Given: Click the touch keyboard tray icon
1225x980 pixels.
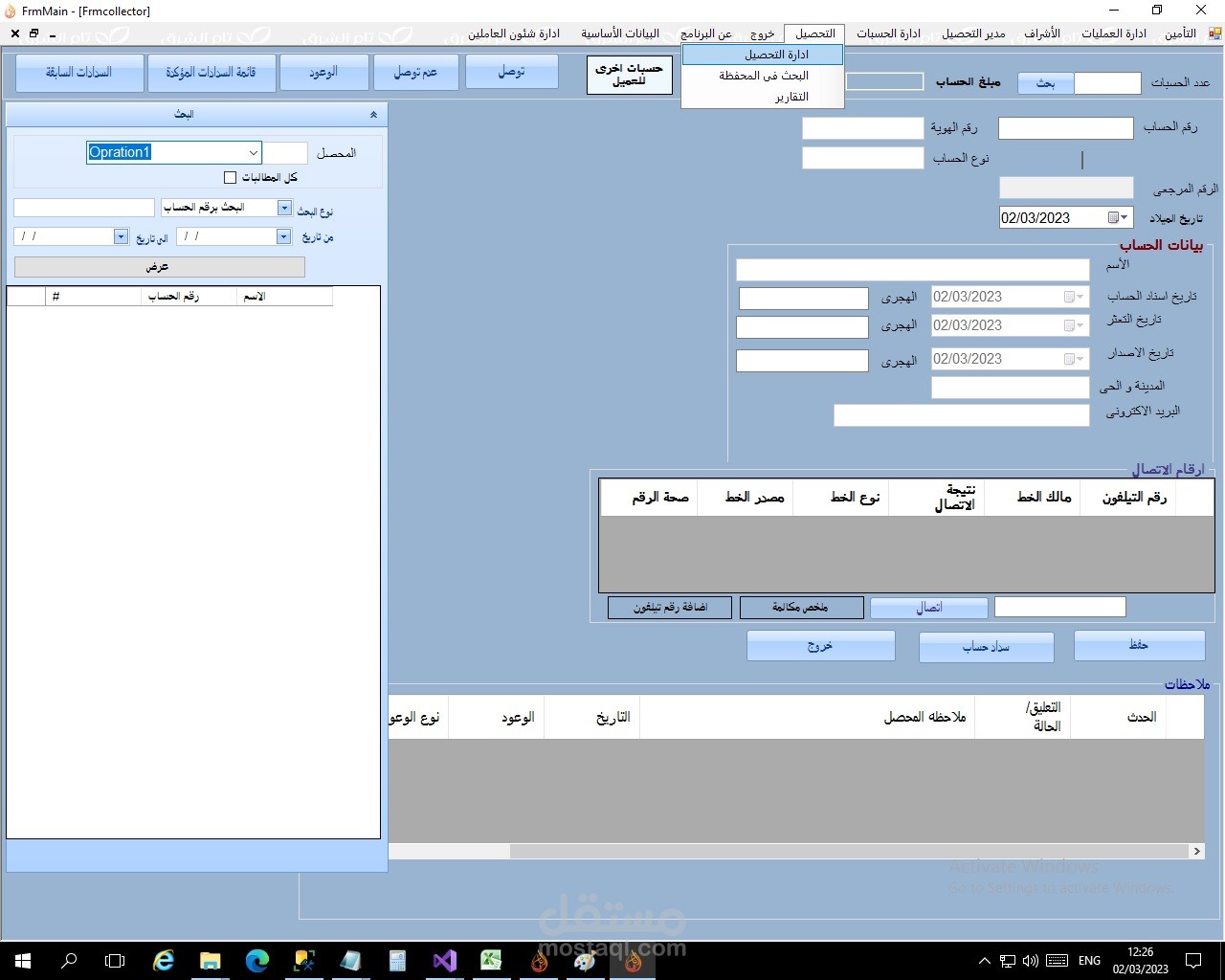Looking at the screenshot, I should [x=1057, y=960].
